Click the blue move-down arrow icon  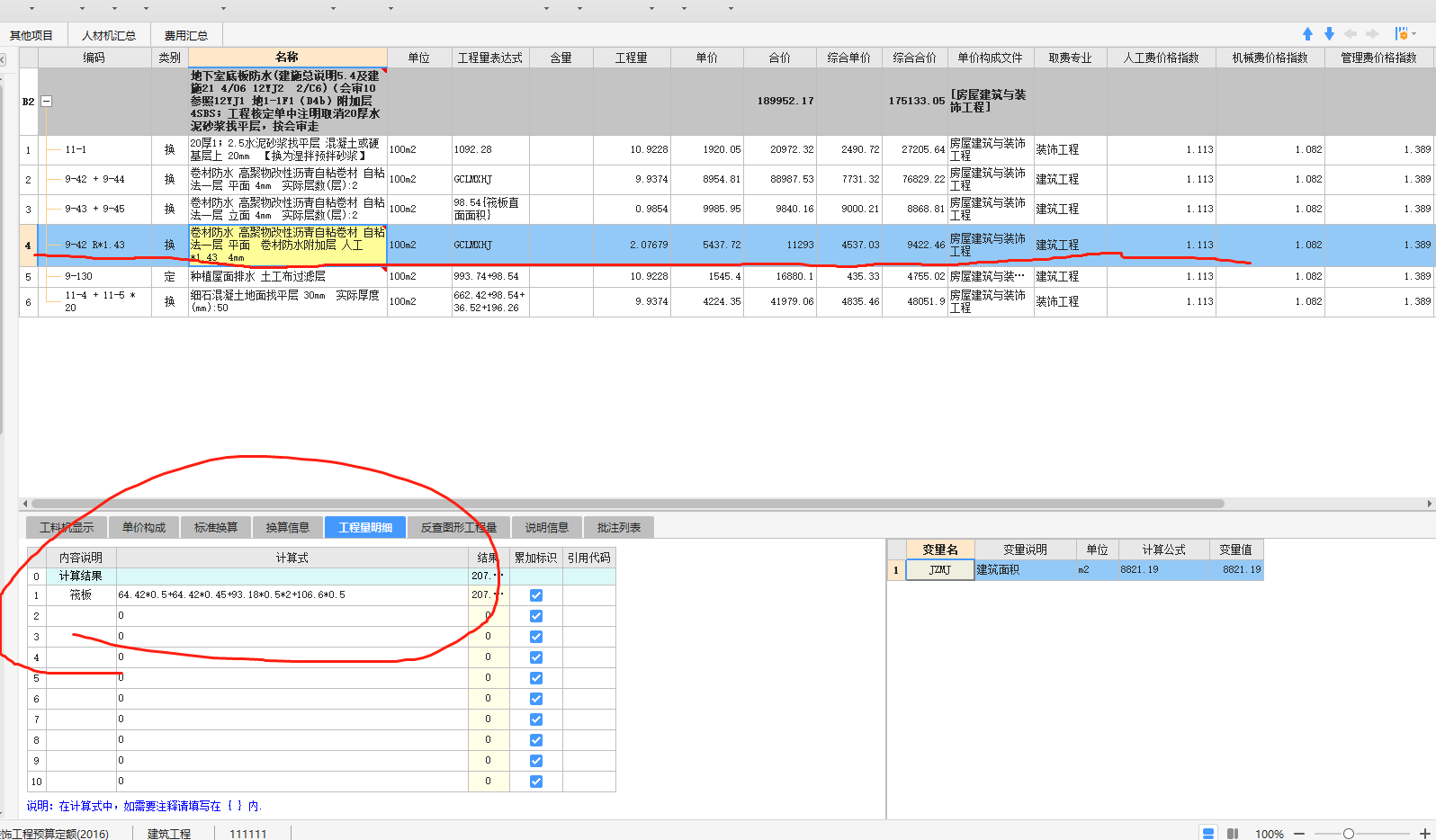[1329, 33]
